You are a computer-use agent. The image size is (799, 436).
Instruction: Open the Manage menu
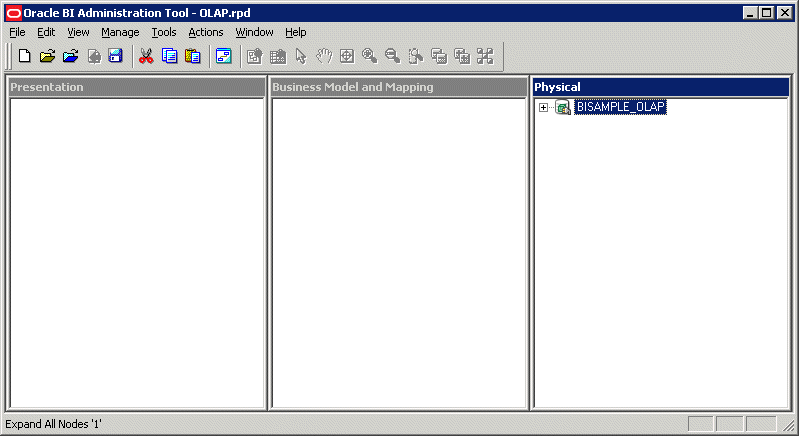tap(120, 32)
